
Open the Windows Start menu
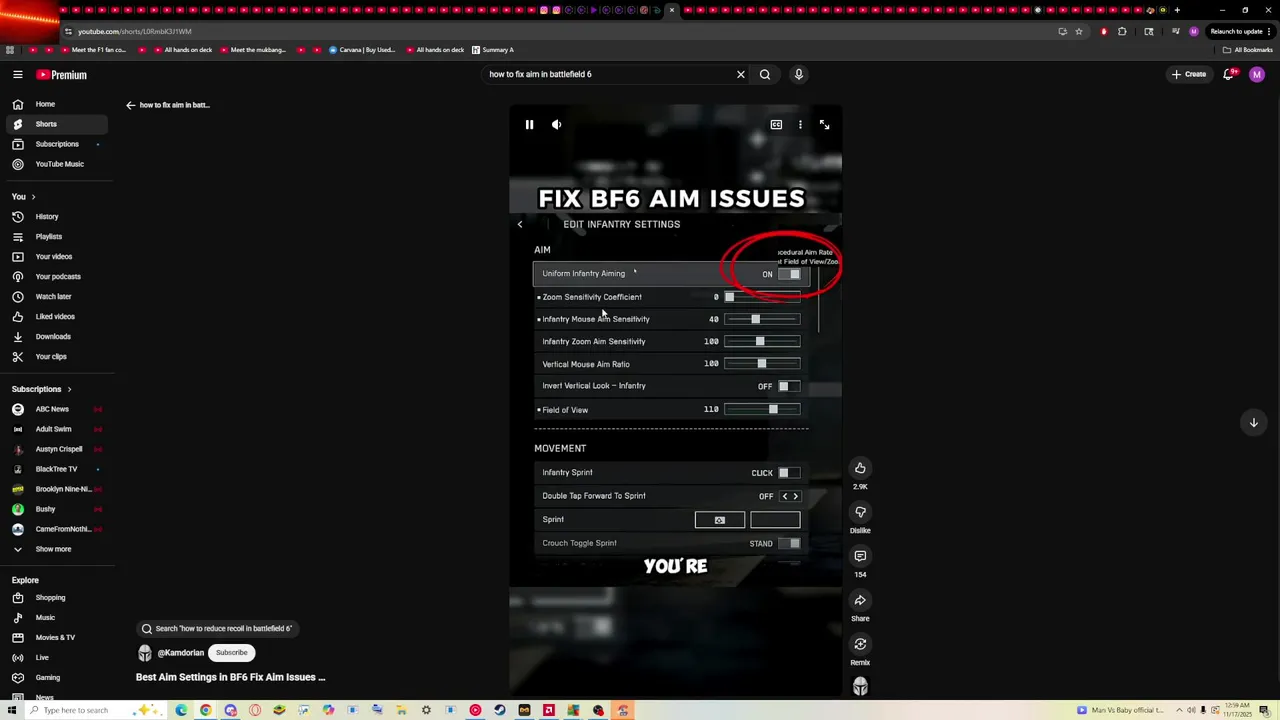click(x=11, y=710)
